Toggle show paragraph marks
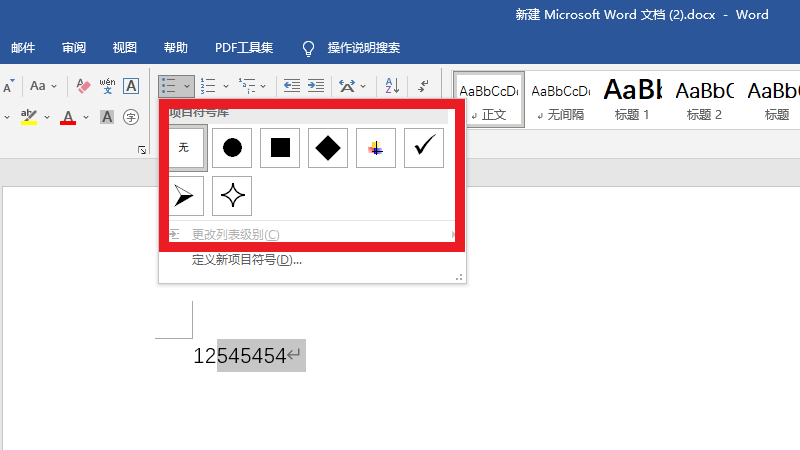The height and width of the screenshot is (450, 800). point(423,86)
